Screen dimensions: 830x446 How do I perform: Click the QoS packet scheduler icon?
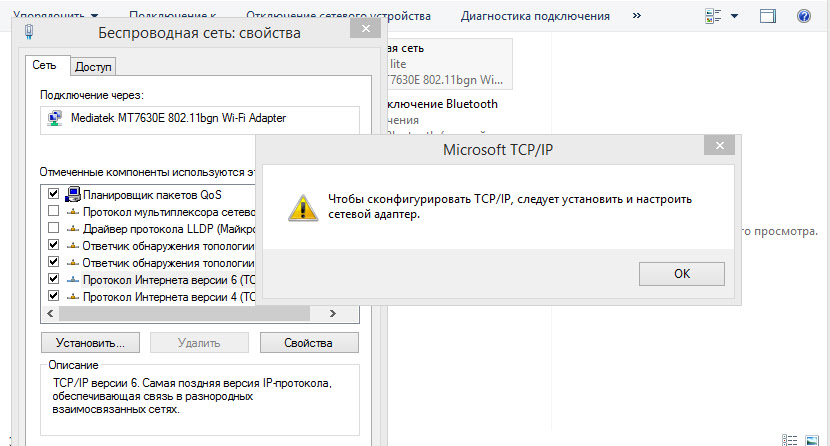[x=73, y=194]
